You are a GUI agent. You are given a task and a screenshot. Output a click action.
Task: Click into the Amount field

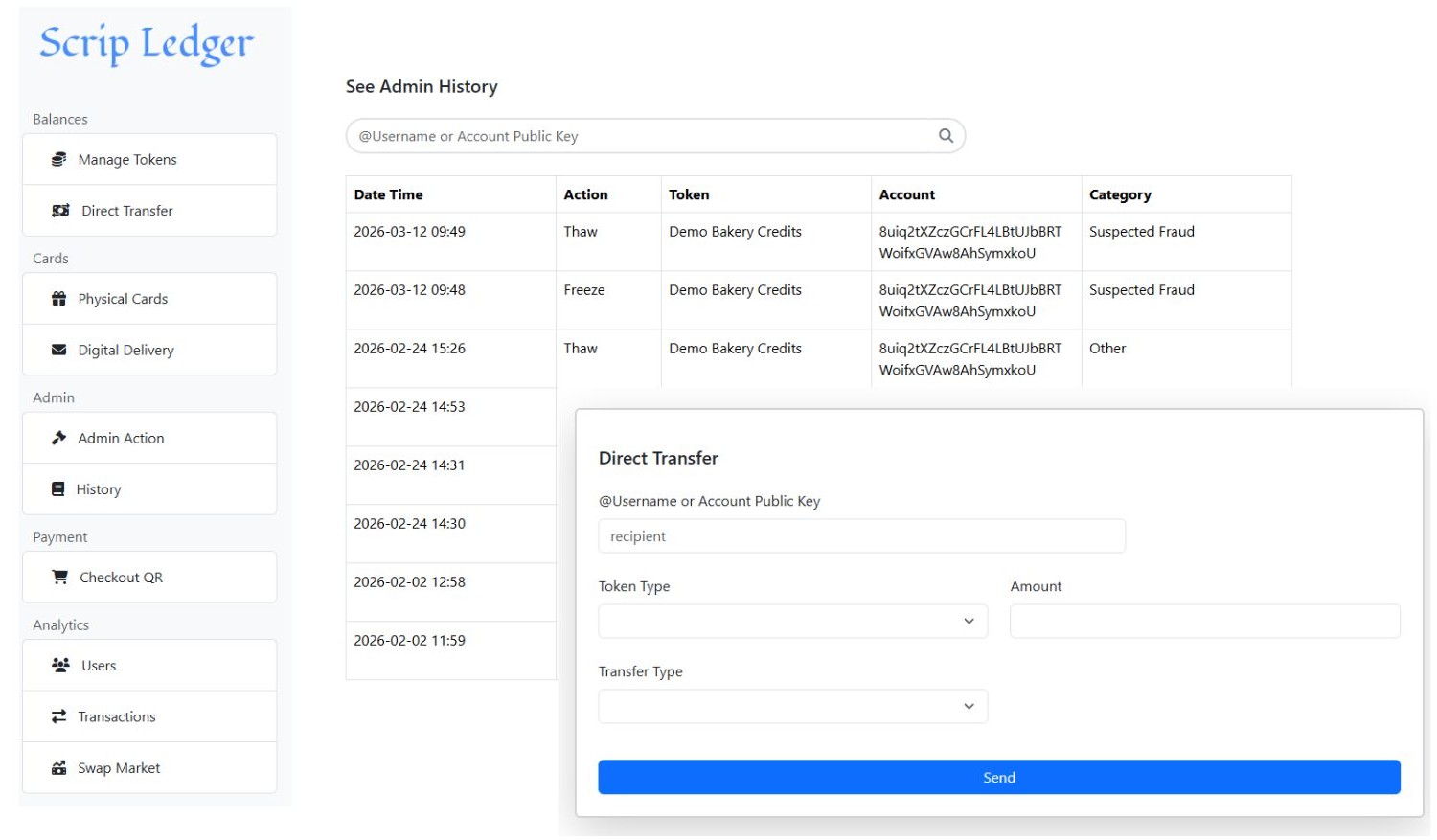(x=1204, y=622)
